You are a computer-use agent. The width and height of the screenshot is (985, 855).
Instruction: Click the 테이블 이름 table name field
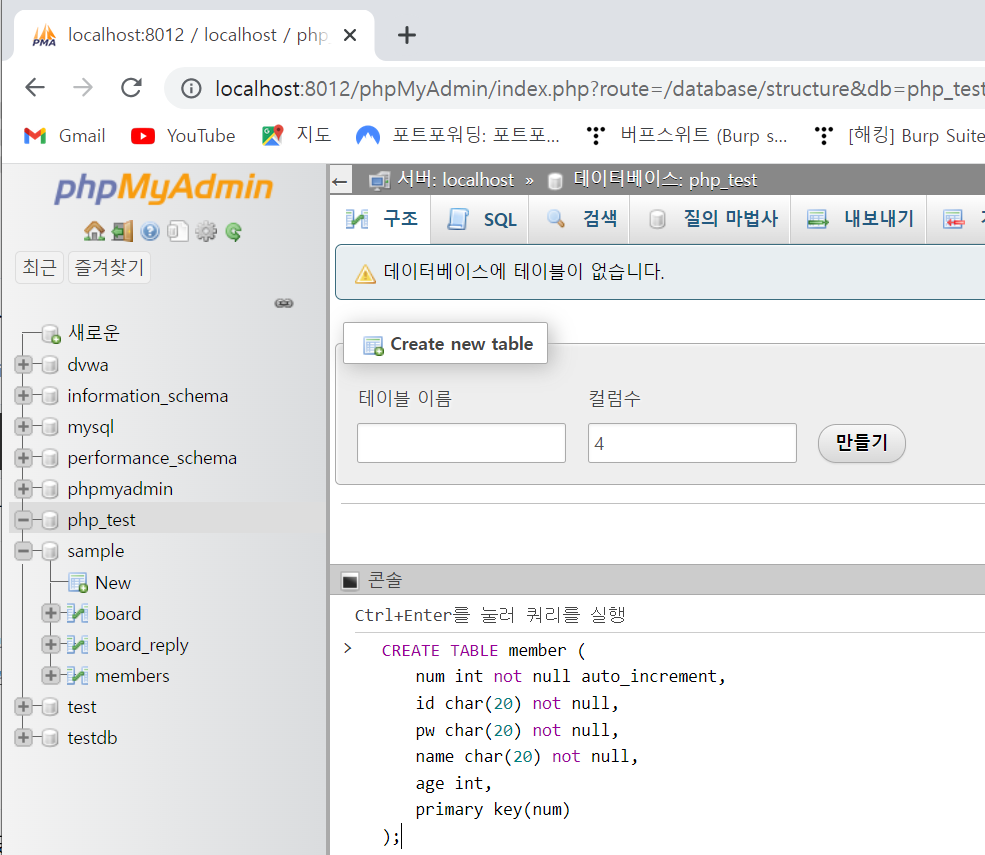pos(461,443)
